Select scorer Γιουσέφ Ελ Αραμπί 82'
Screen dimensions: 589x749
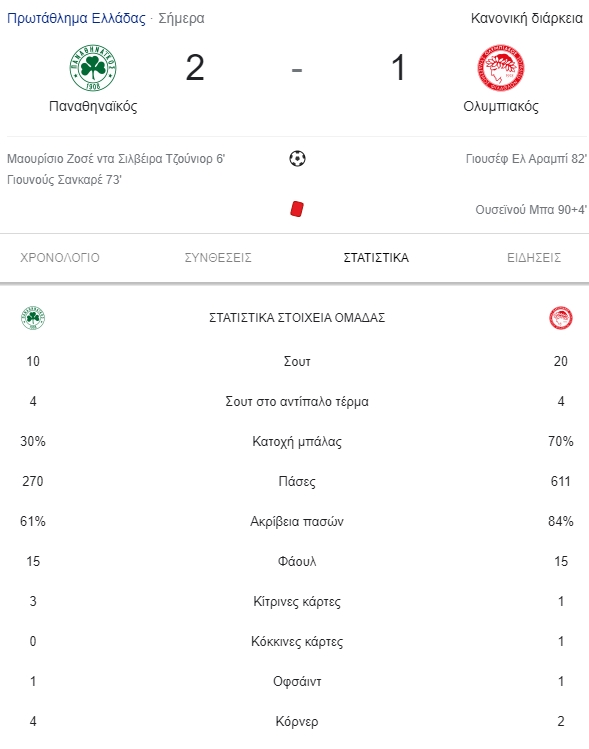[x=526, y=159]
